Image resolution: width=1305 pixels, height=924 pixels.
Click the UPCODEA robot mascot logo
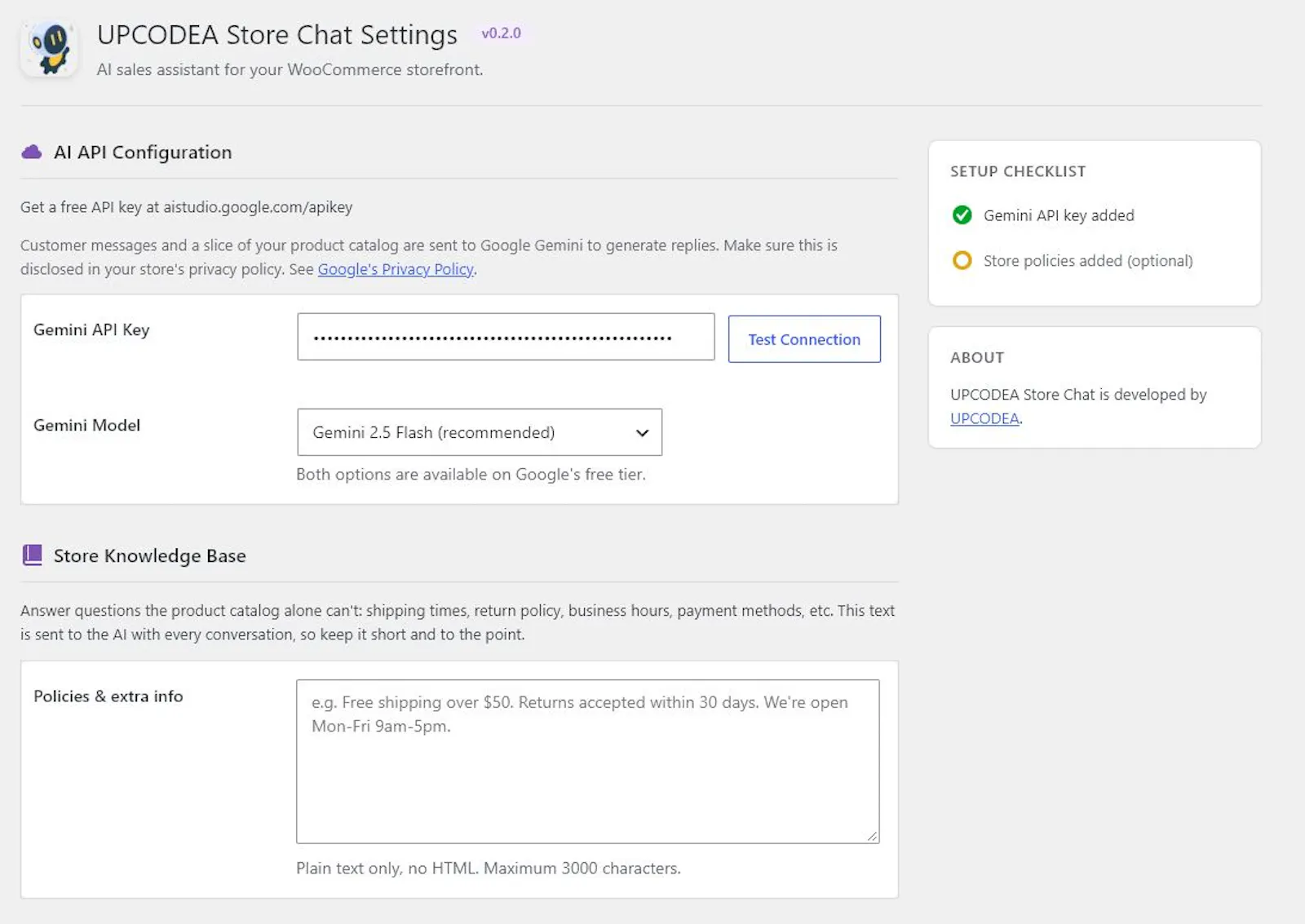click(x=49, y=49)
